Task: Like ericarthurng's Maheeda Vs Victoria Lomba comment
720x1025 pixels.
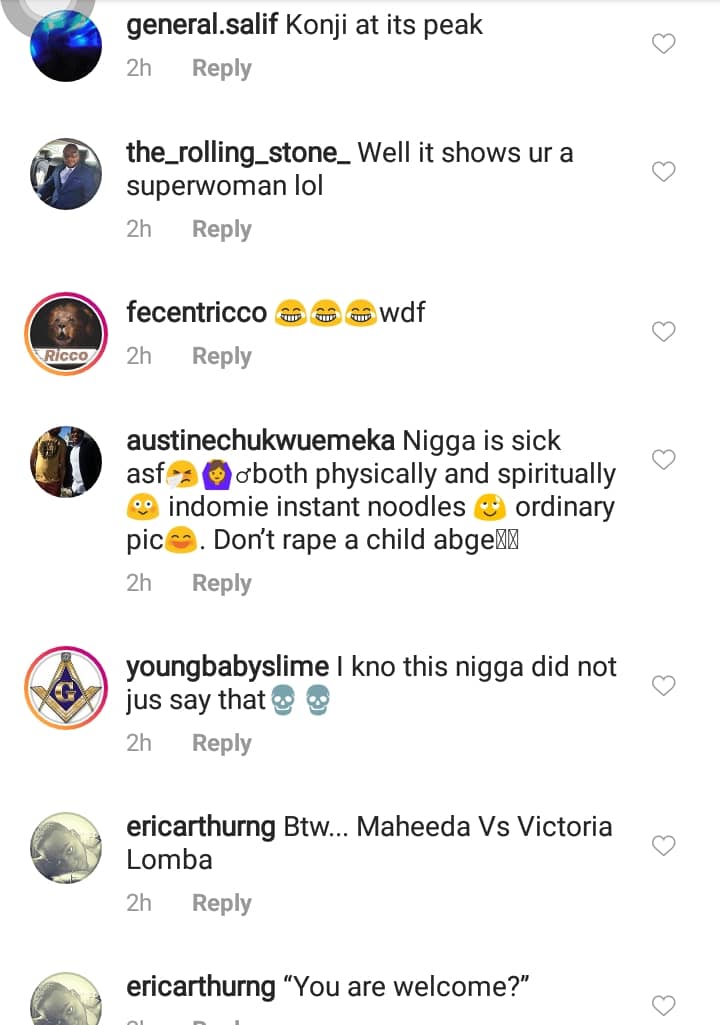Action: point(664,846)
